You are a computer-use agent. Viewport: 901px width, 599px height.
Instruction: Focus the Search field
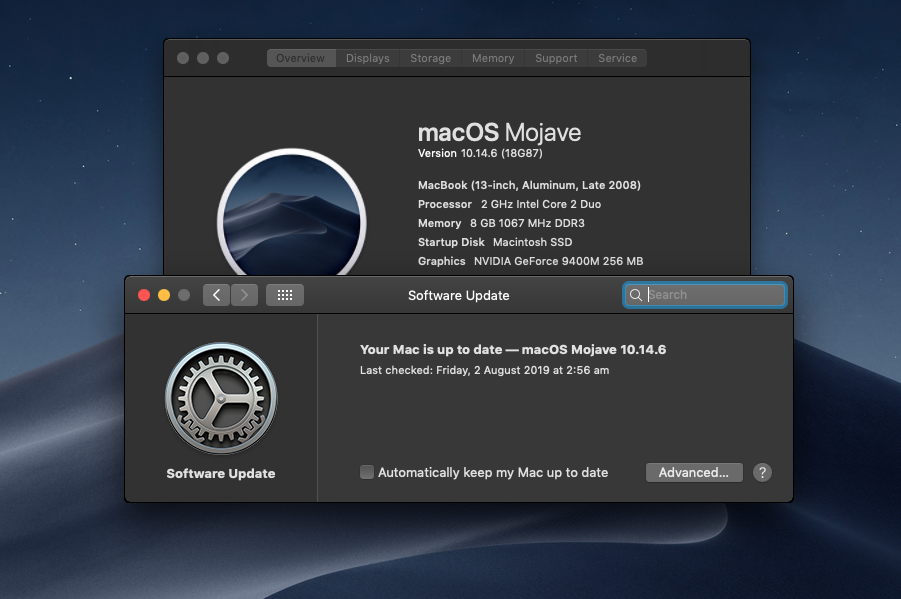tap(705, 295)
